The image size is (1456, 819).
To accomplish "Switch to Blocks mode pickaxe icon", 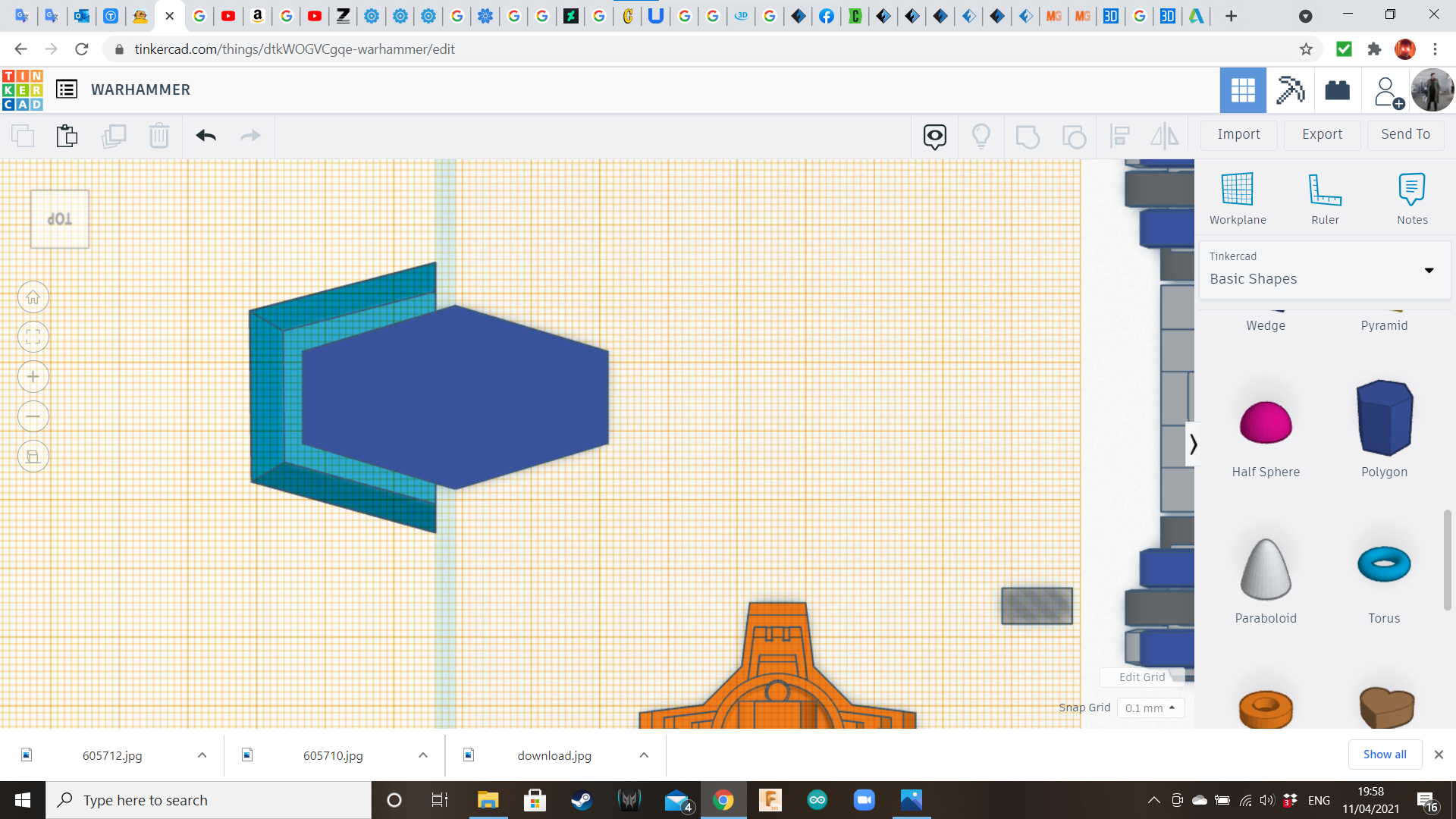I will [x=1289, y=90].
